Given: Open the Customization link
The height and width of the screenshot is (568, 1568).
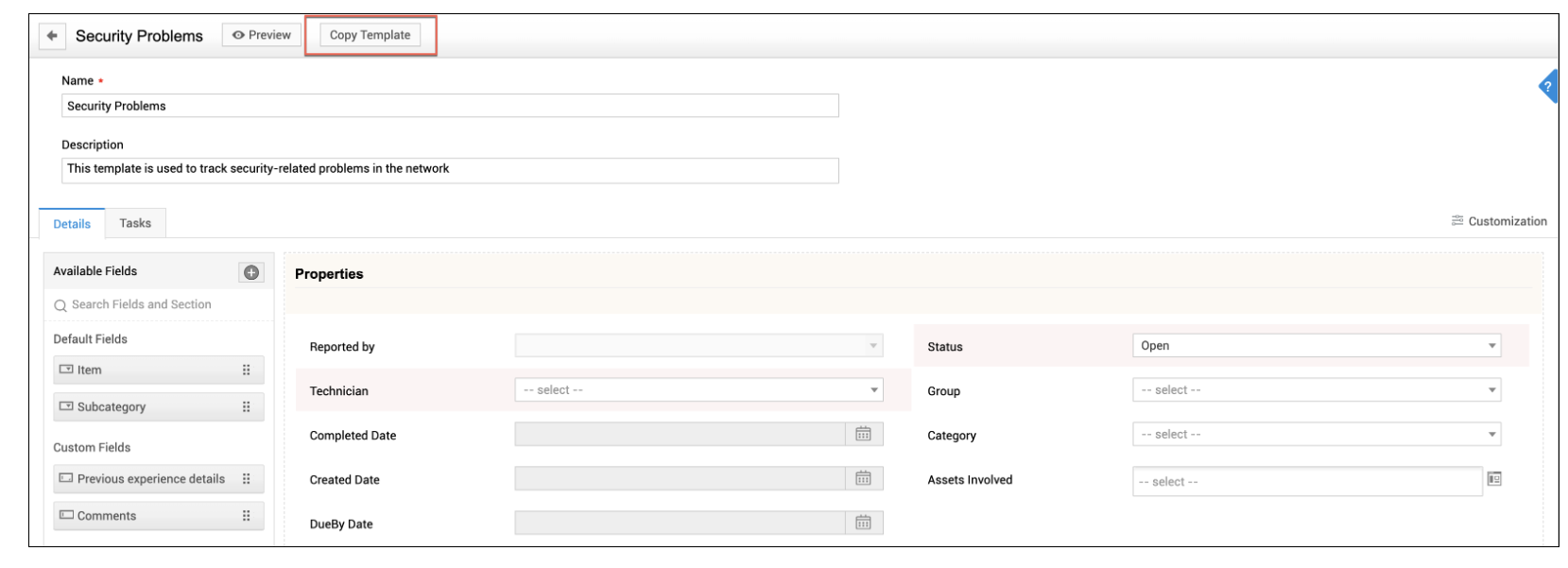Looking at the screenshot, I should (x=1499, y=221).
